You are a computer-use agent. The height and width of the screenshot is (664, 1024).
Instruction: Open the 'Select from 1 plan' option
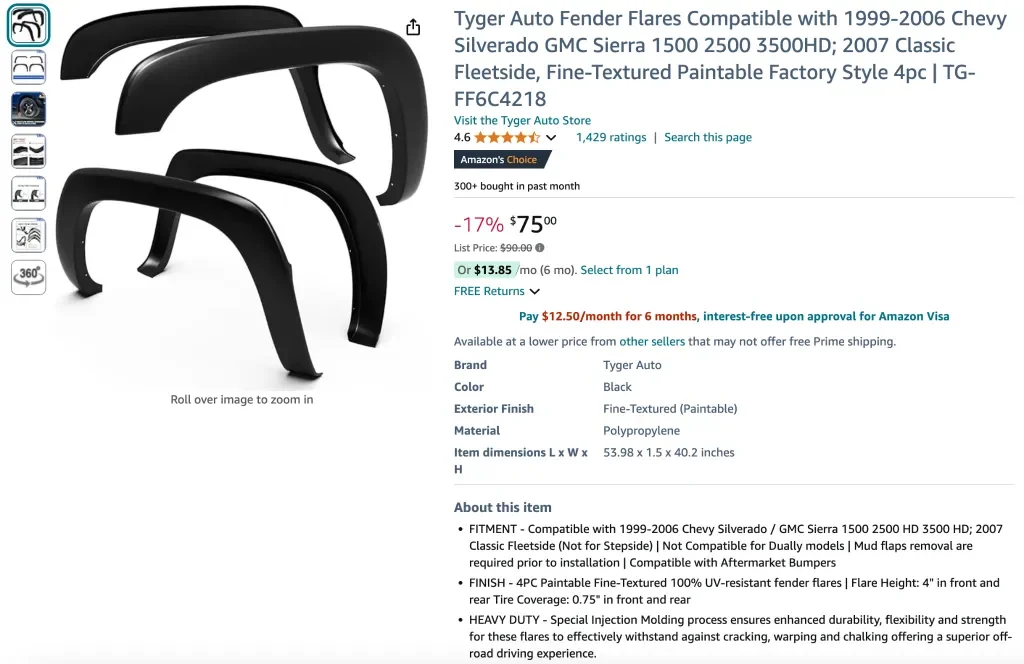tap(629, 270)
